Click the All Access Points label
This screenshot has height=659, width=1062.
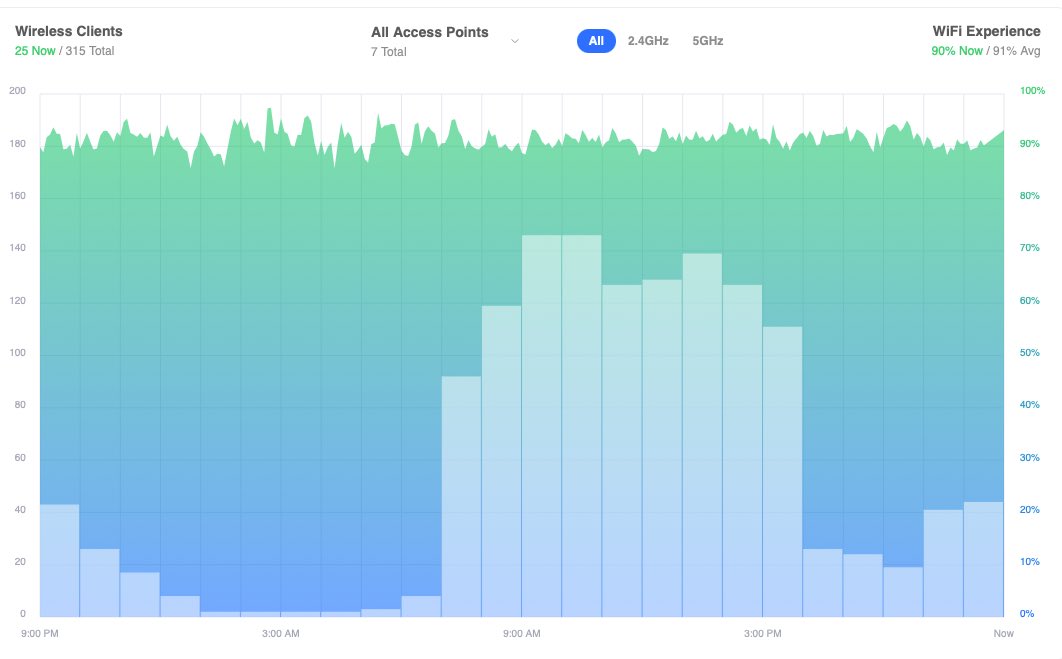click(x=429, y=32)
